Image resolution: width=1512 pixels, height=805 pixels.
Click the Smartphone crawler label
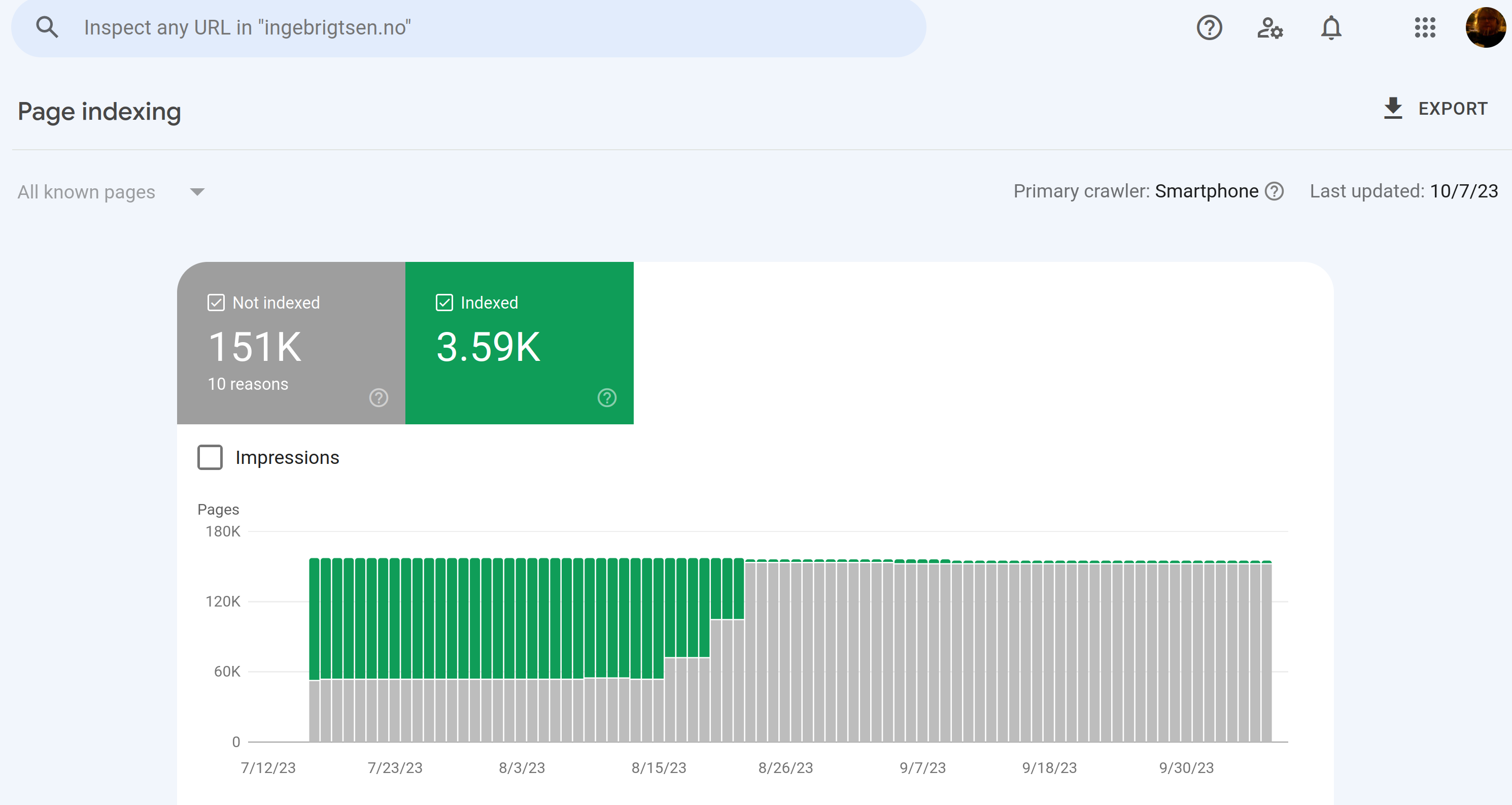[x=1207, y=191]
